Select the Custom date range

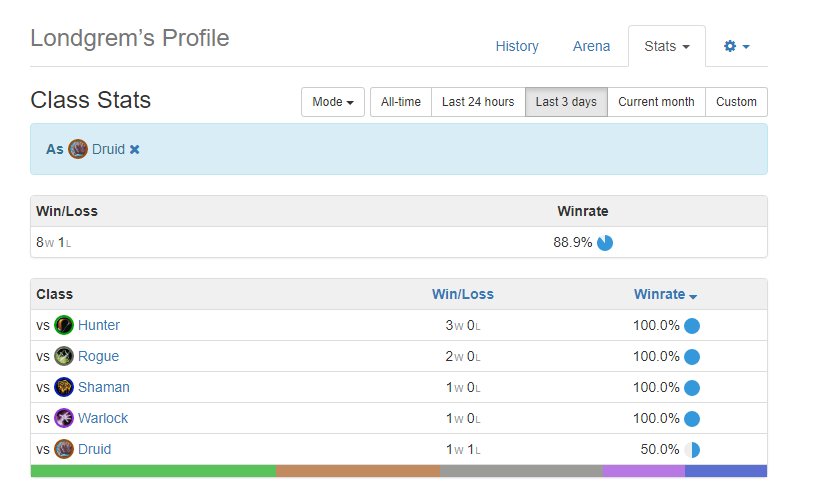[736, 102]
